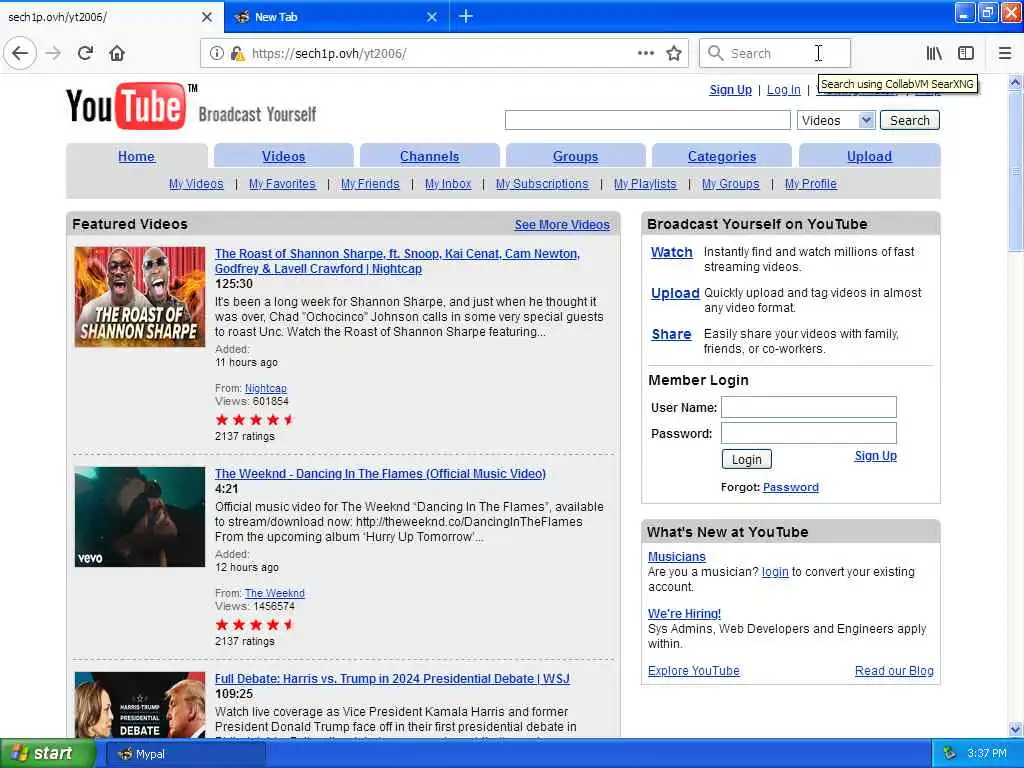Focus the YouTube search text field

[x=647, y=120]
